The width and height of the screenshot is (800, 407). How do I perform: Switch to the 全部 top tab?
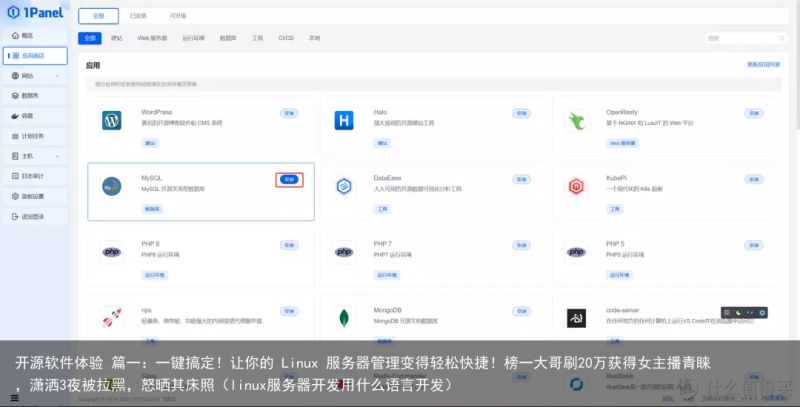coord(98,16)
